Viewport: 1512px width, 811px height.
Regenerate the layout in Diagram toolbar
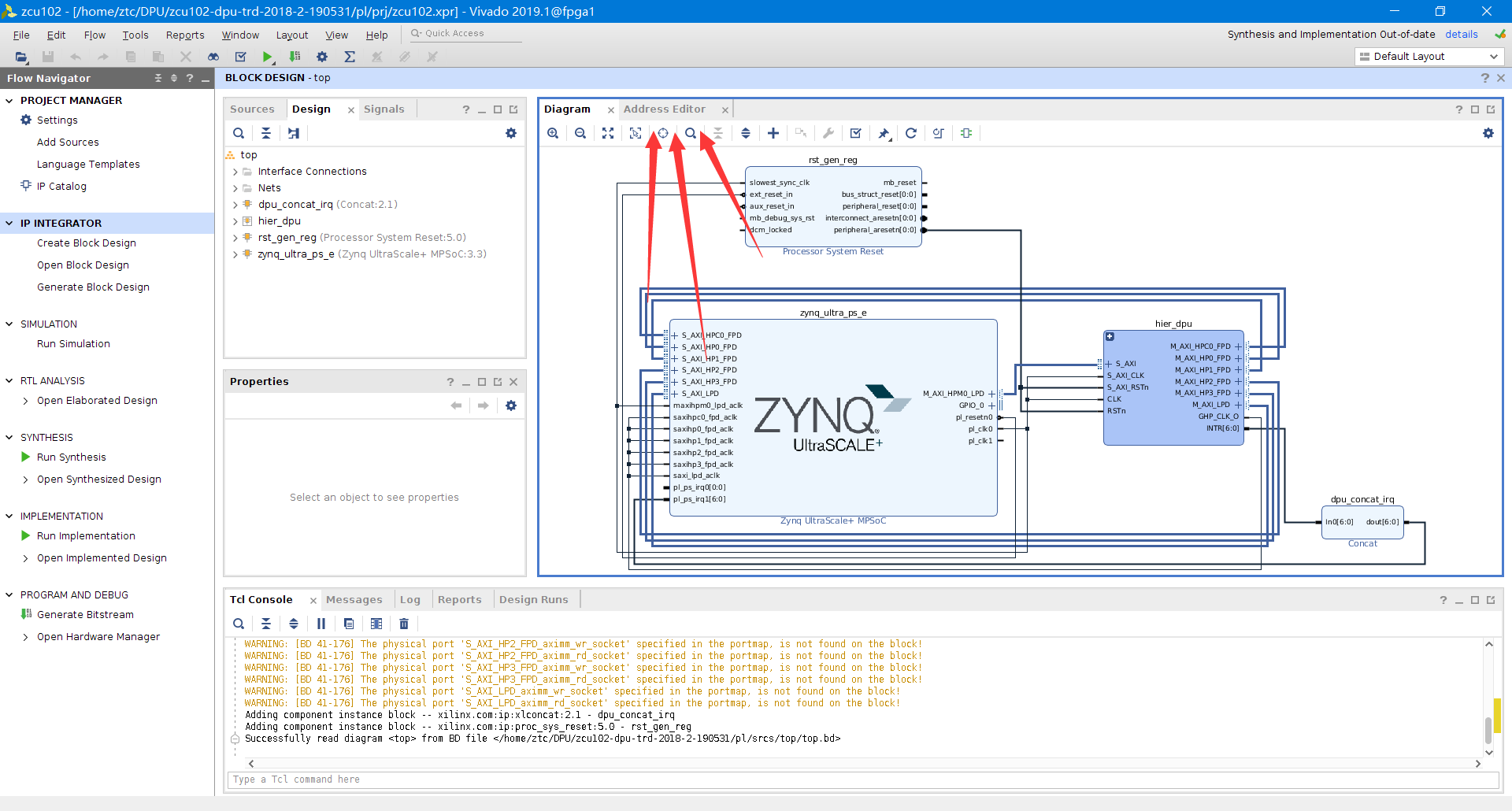[x=911, y=133]
